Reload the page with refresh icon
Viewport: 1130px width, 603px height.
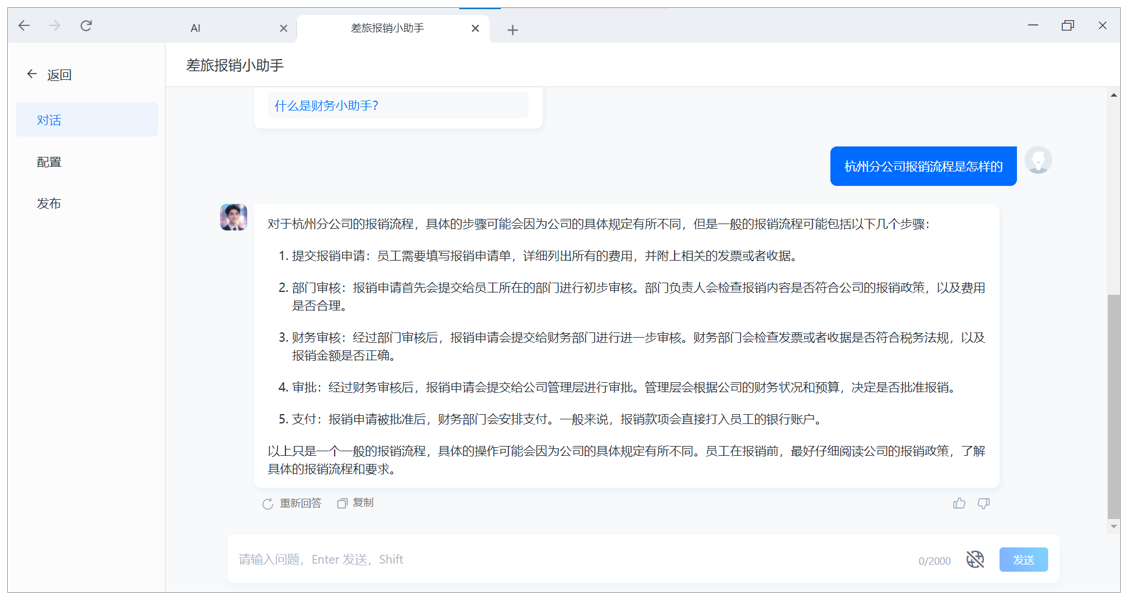click(x=86, y=26)
